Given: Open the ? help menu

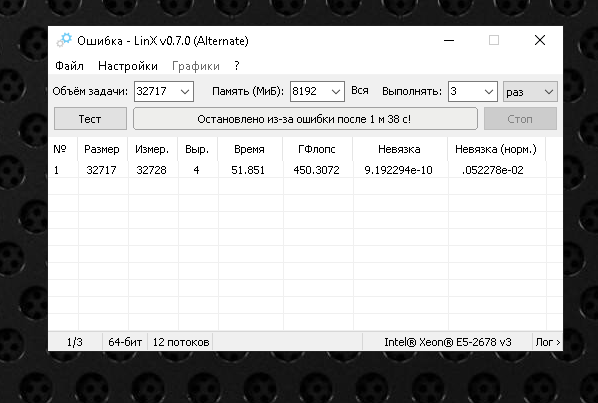Looking at the screenshot, I should (x=237, y=66).
